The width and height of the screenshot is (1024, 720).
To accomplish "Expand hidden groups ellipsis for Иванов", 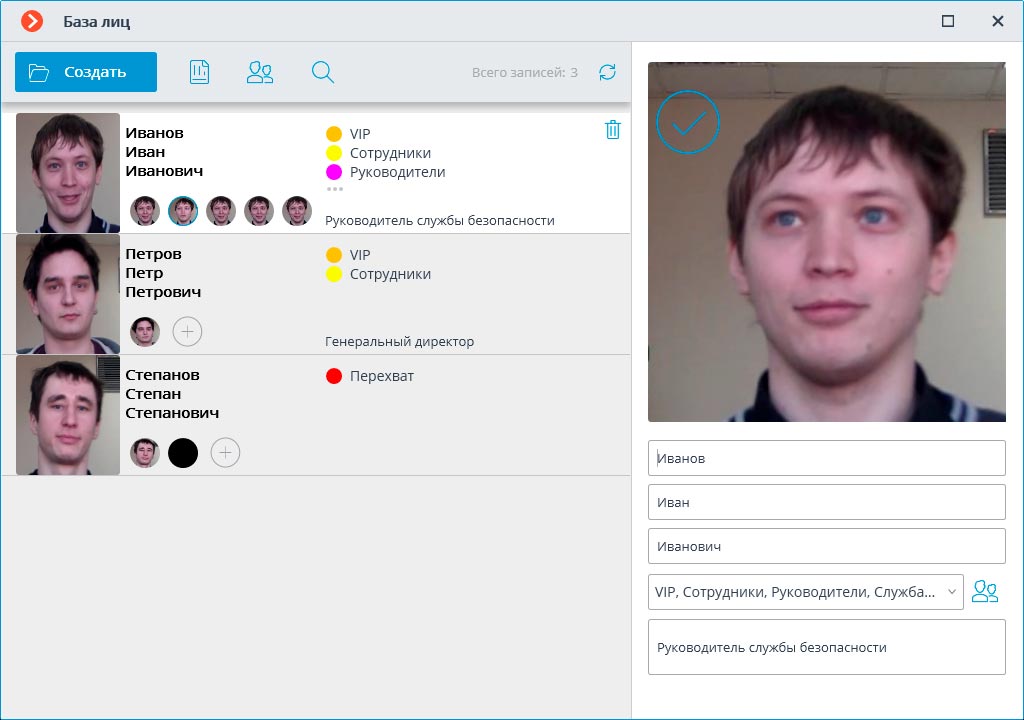I will (x=334, y=189).
